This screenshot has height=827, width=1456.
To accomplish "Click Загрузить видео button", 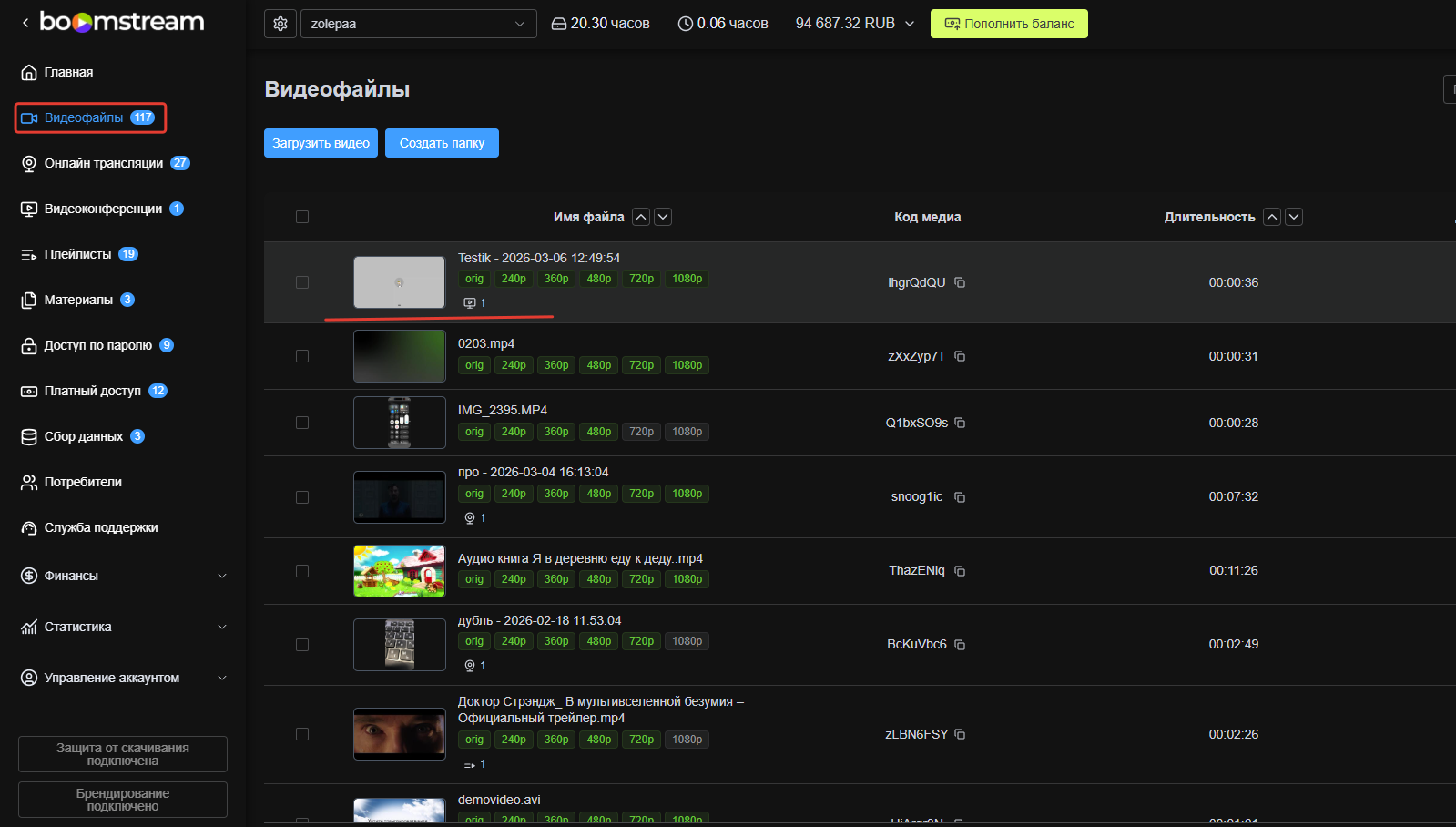I will [x=321, y=143].
